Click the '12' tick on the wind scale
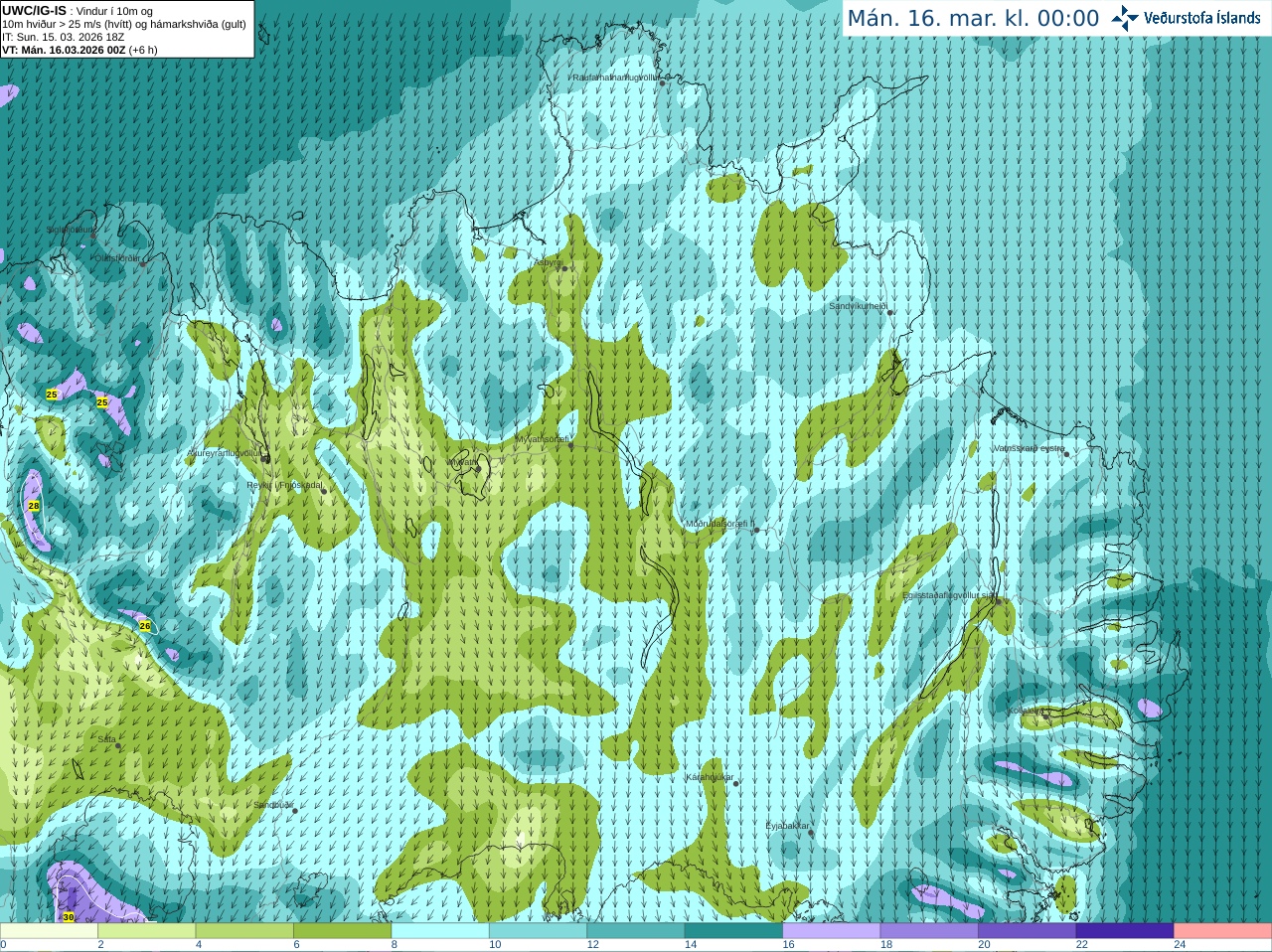The image size is (1272, 952). pyautogui.click(x=592, y=945)
